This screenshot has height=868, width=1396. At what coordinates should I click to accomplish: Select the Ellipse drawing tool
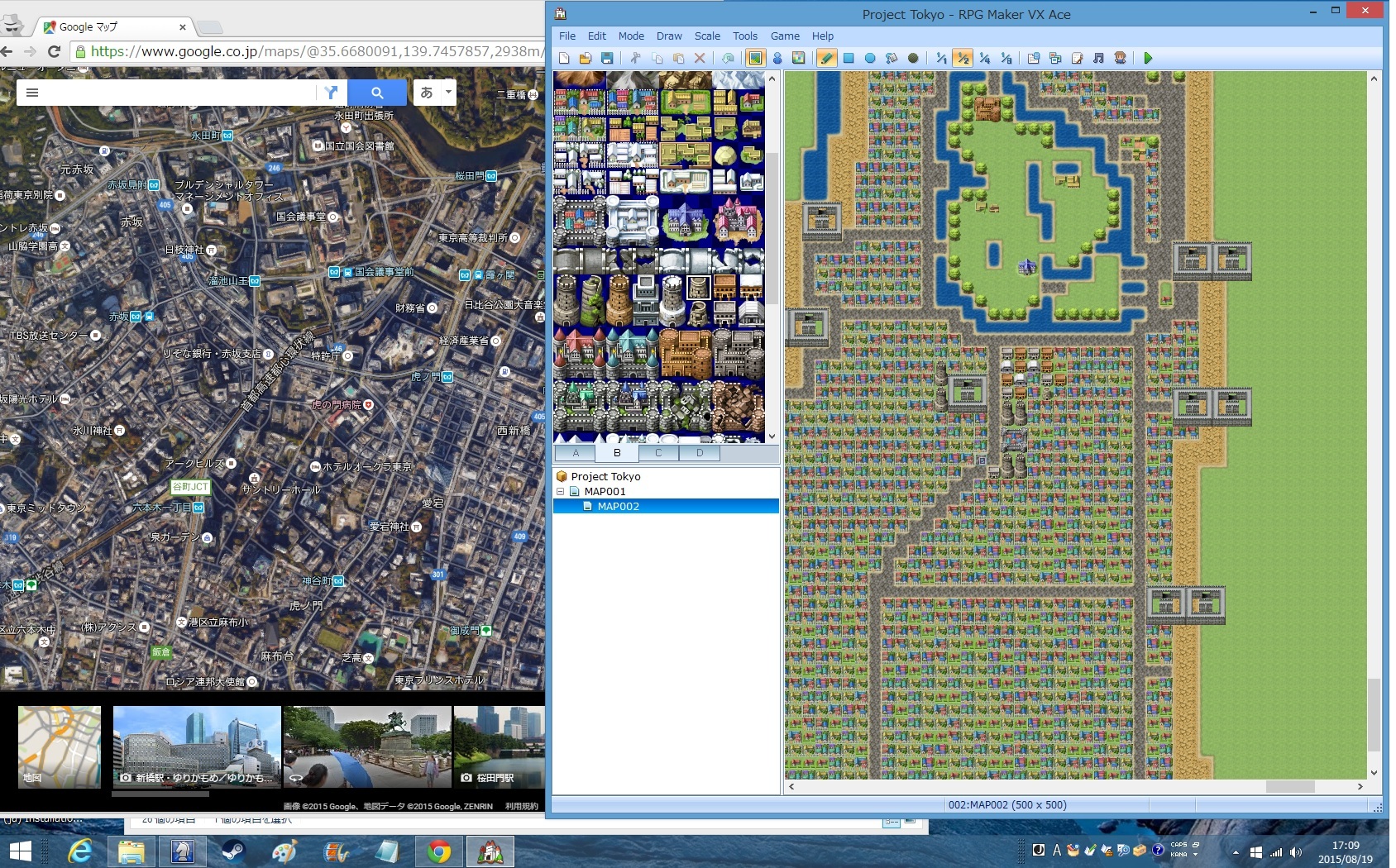(x=870, y=58)
